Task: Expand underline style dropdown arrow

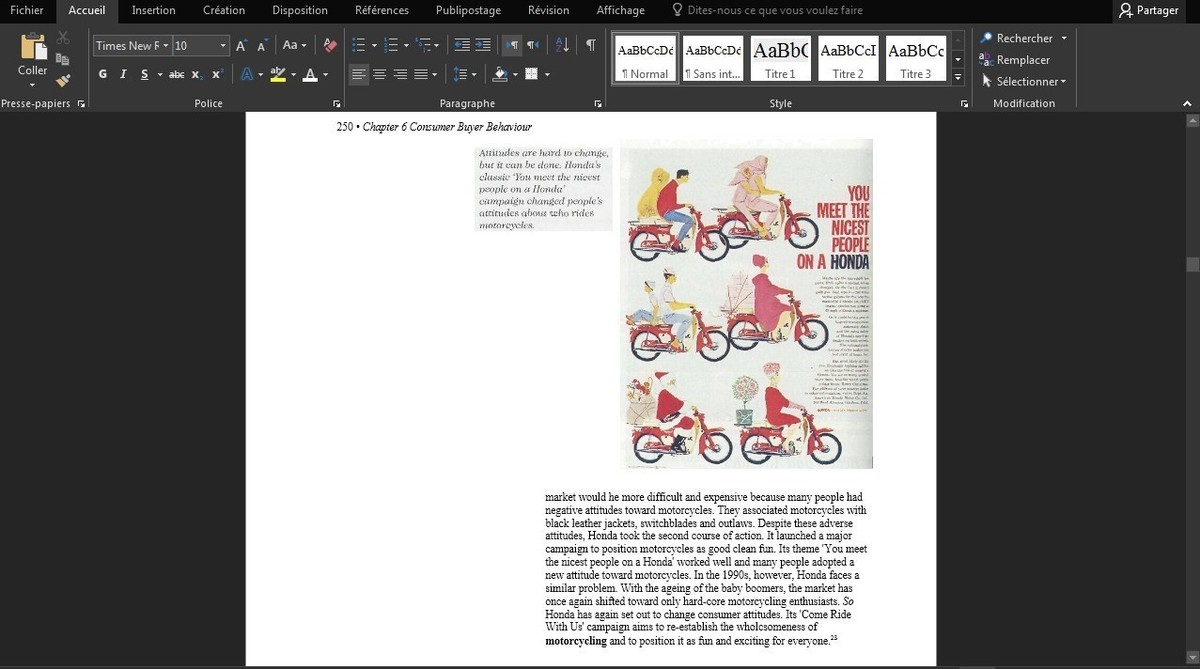Action: click(x=159, y=75)
